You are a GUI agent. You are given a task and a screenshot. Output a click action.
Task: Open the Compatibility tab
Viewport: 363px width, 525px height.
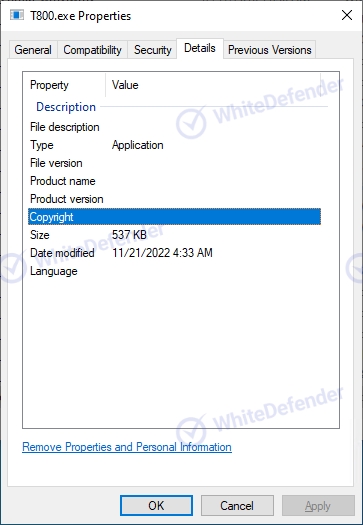tap(92, 50)
